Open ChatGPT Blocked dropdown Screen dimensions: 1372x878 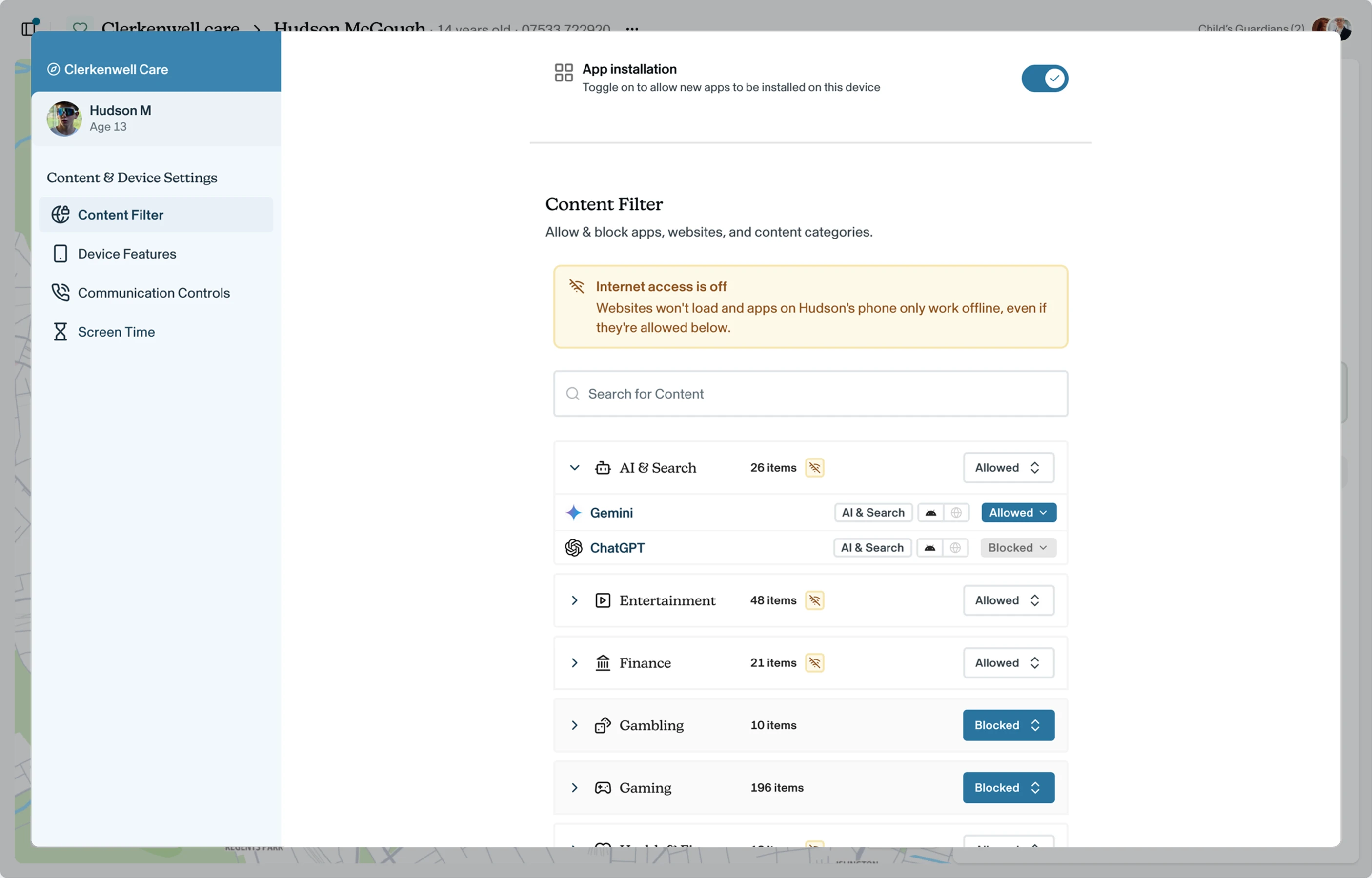coord(1018,547)
